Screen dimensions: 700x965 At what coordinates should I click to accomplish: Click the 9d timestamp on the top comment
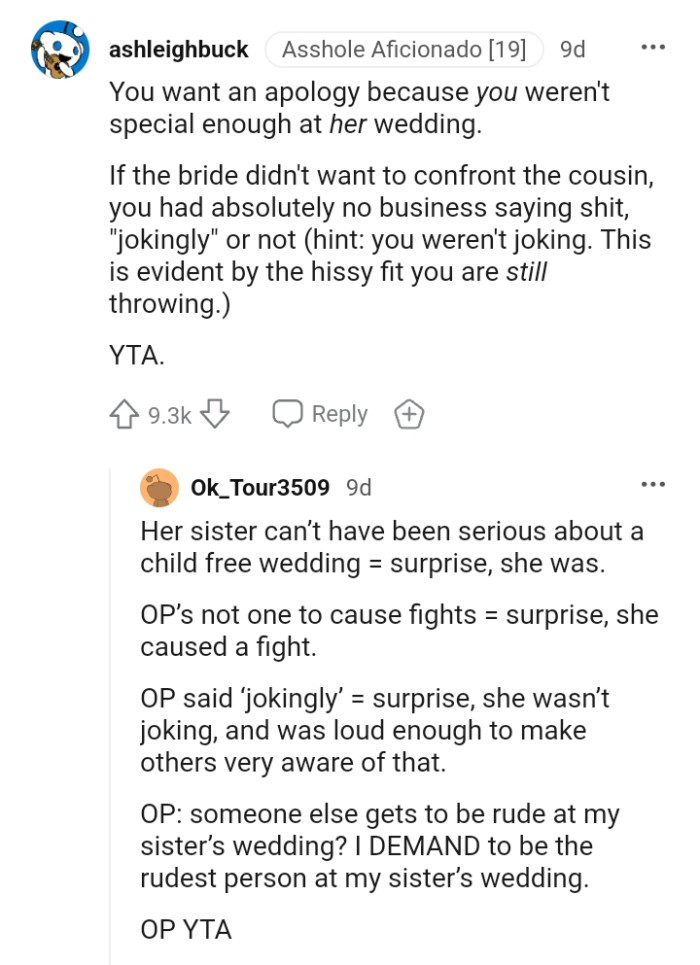(x=571, y=48)
